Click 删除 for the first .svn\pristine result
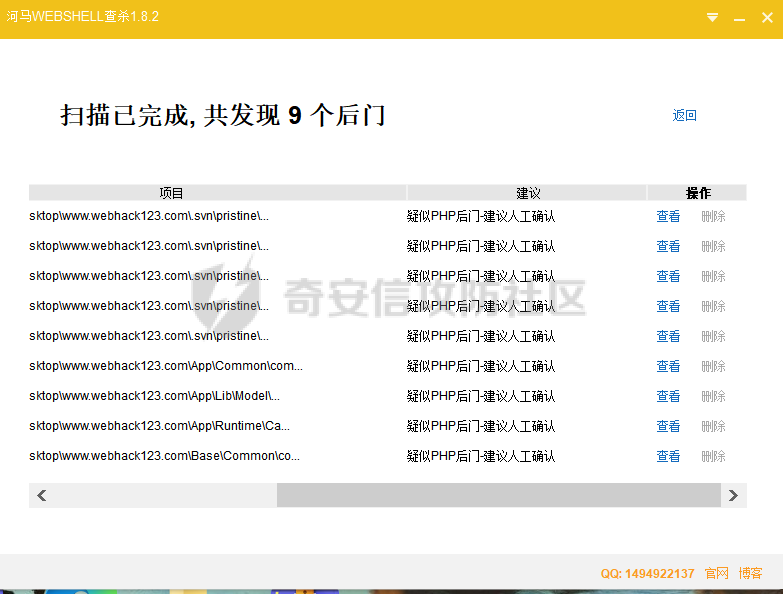 [713, 216]
